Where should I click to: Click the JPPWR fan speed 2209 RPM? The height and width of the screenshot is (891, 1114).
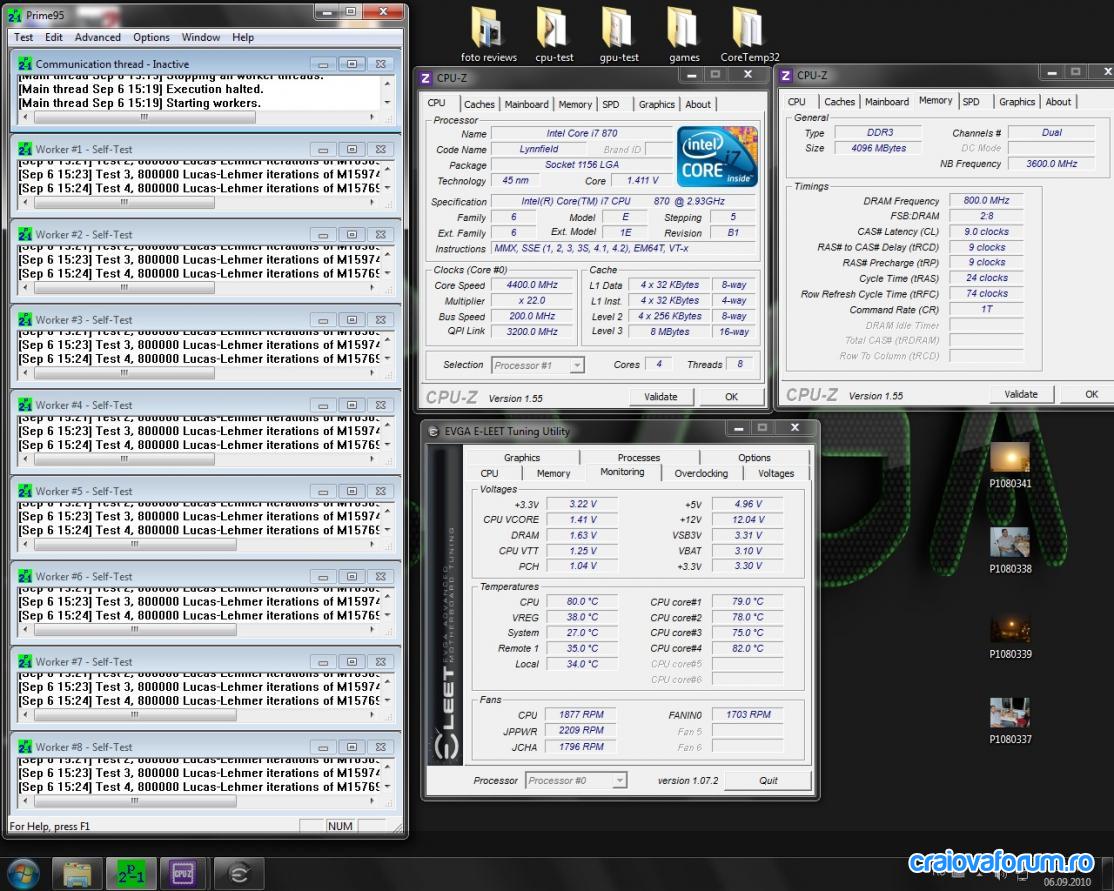click(x=580, y=730)
